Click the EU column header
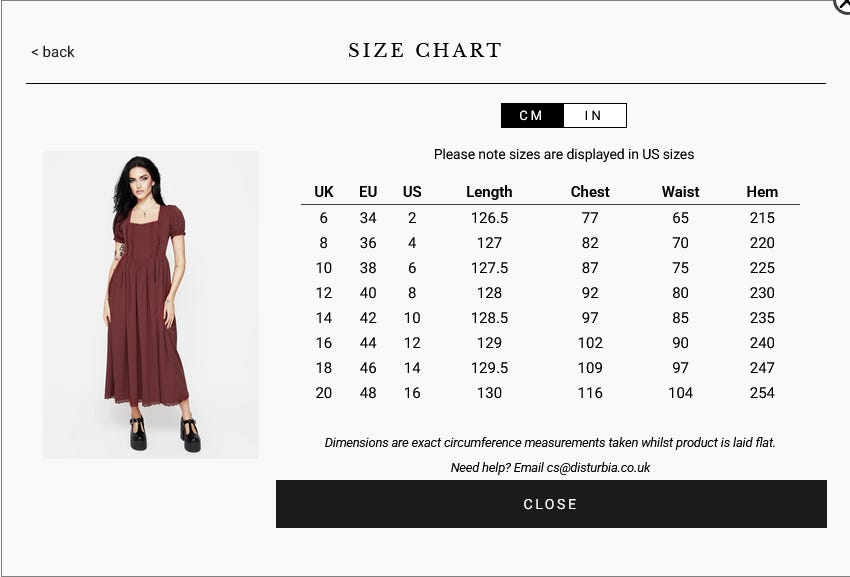 [x=368, y=192]
